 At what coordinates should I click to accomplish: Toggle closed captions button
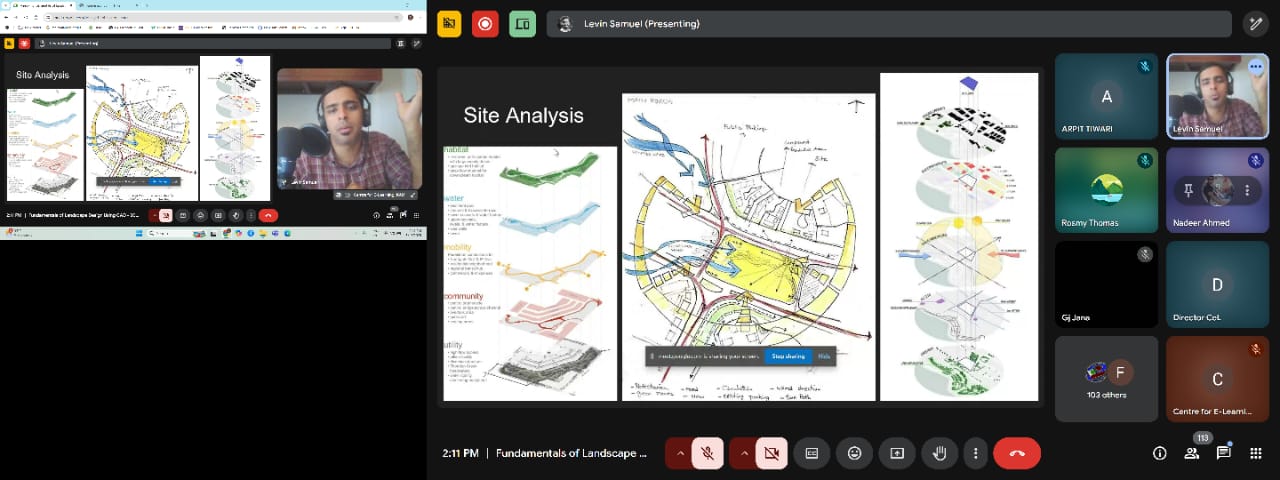(x=812, y=453)
